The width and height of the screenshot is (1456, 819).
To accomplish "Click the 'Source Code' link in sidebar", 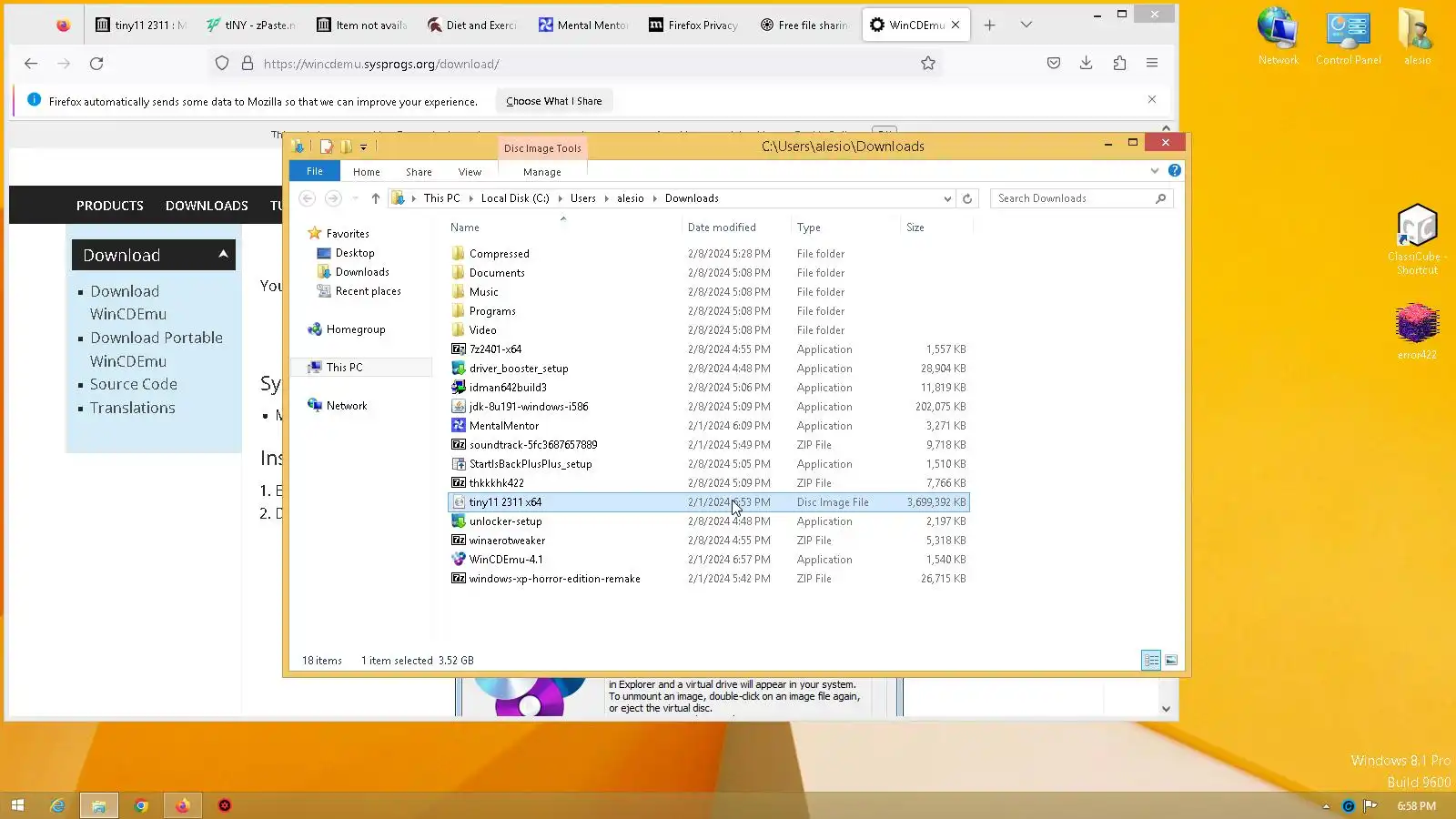I will tap(134, 385).
